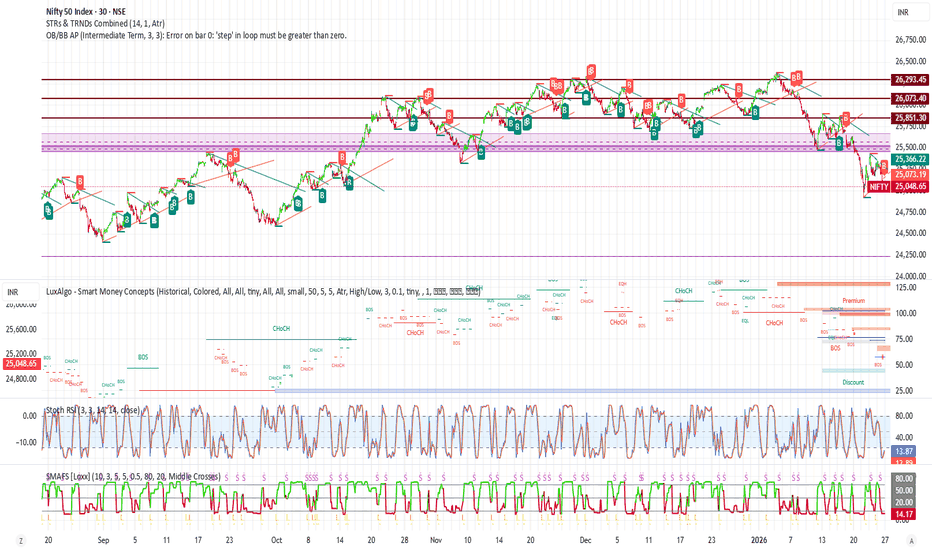Click the red 25,048.65 label in Smart Money pane

(21, 363)
